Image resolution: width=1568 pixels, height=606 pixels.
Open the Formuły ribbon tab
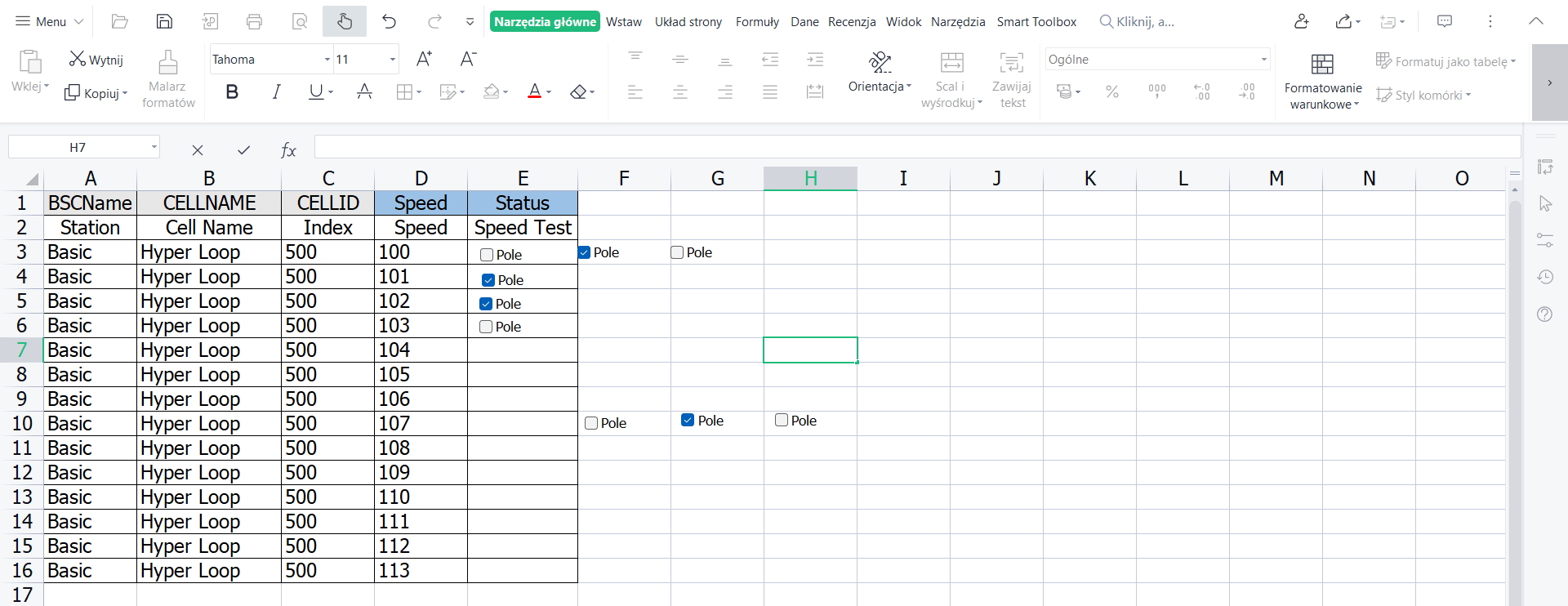756,22
